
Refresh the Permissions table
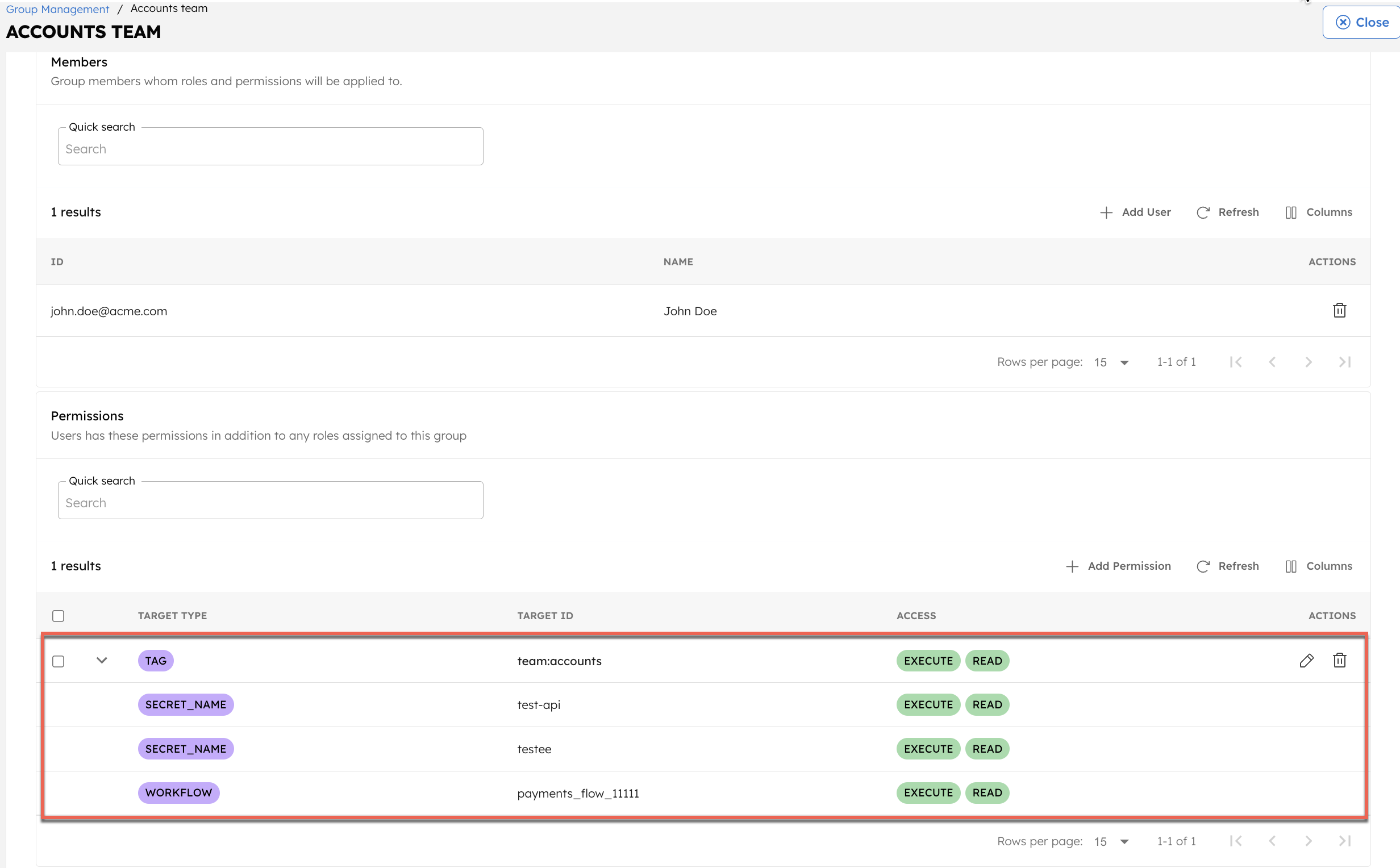(x=1228, y=566)
